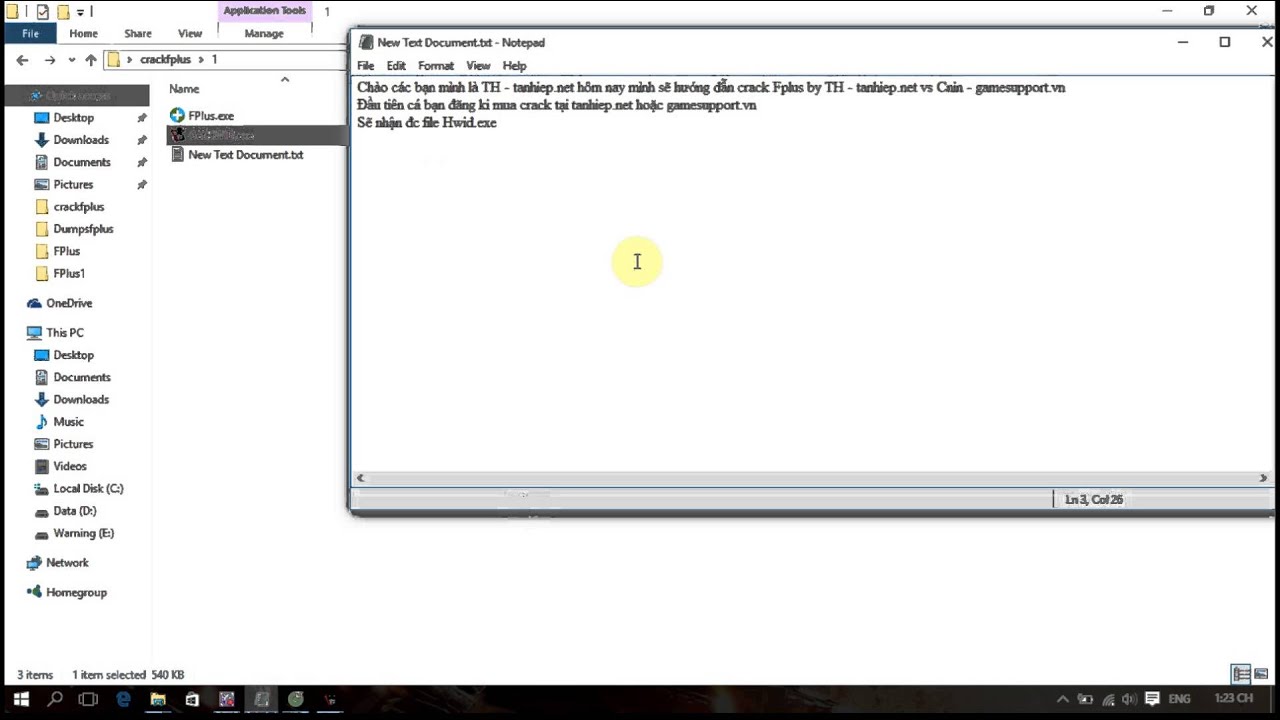Screen dimensions: 1280x720
Task: Open Task View on taskbar
Action: click(x=88, y=700)
